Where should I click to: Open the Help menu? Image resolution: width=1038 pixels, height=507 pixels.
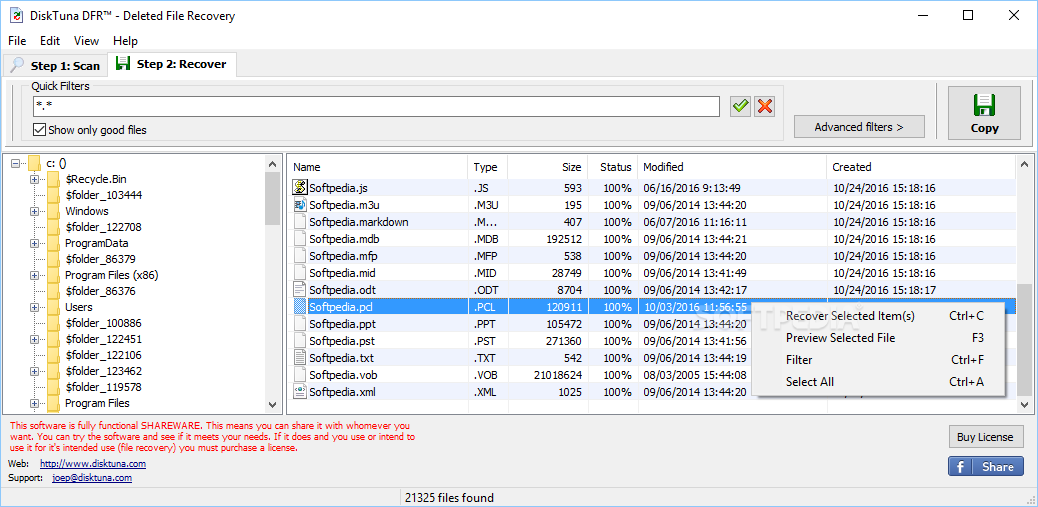(x=125, y=40)
